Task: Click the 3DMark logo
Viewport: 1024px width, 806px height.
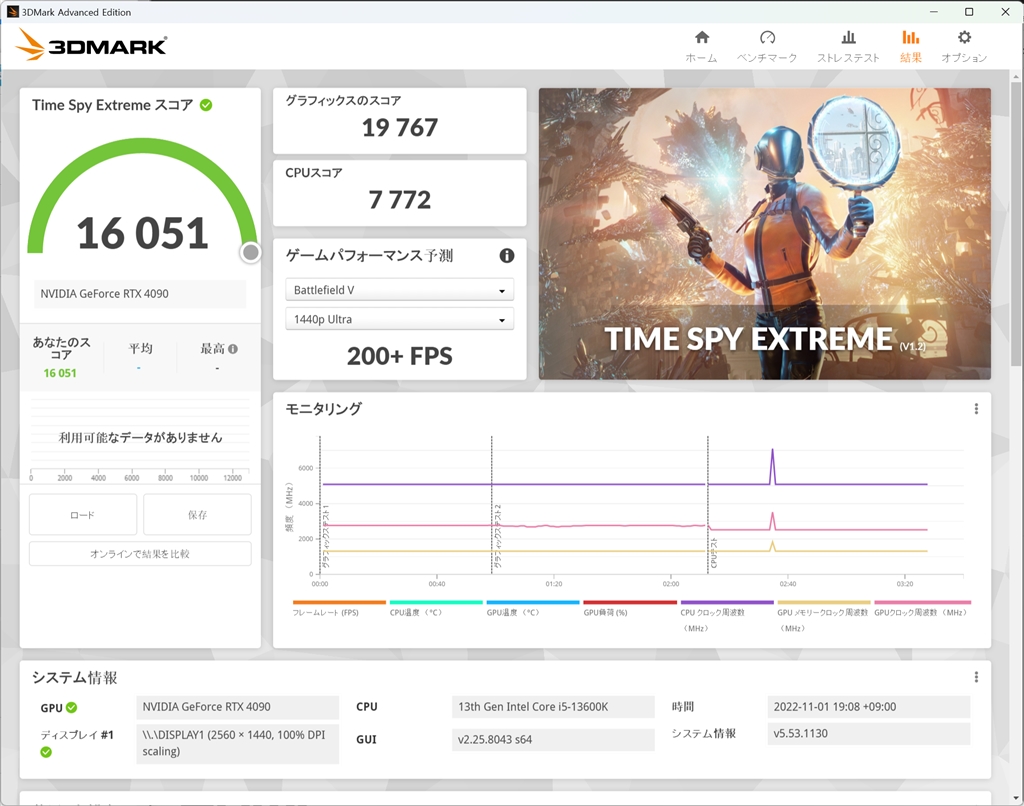Action: point(91,45)
